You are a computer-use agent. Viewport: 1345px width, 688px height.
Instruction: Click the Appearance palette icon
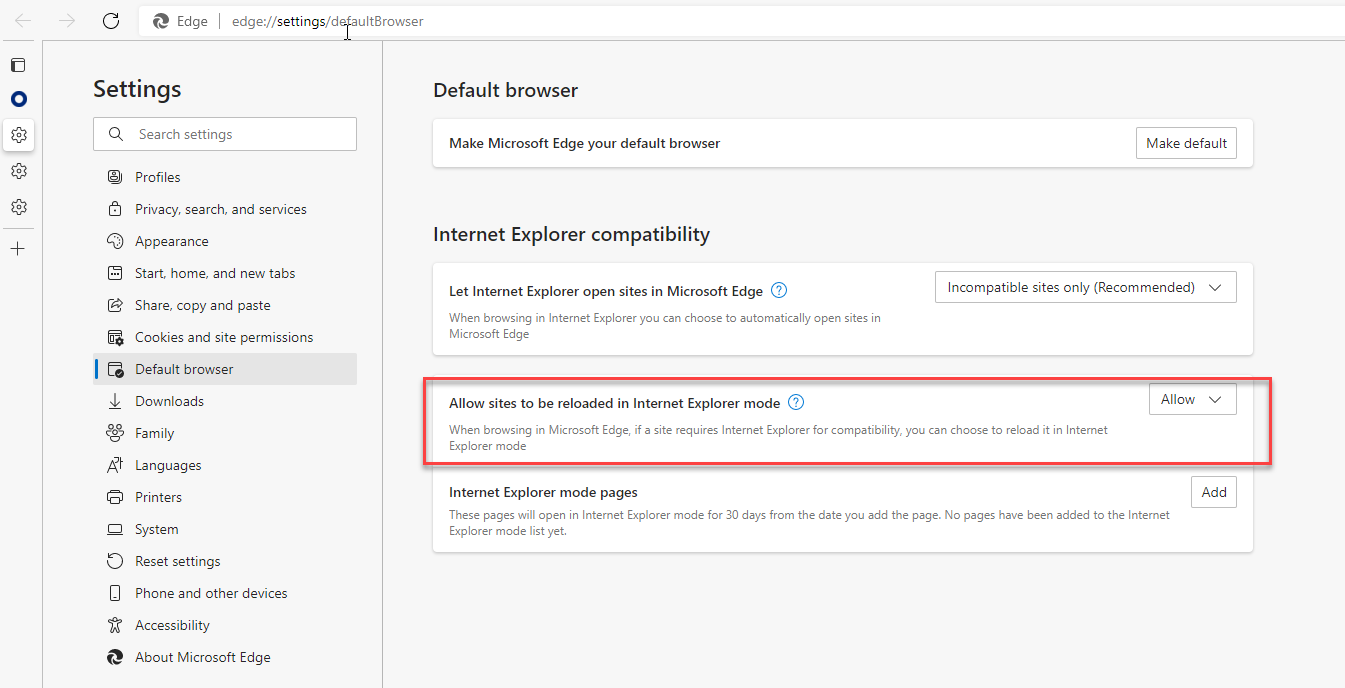115,241
